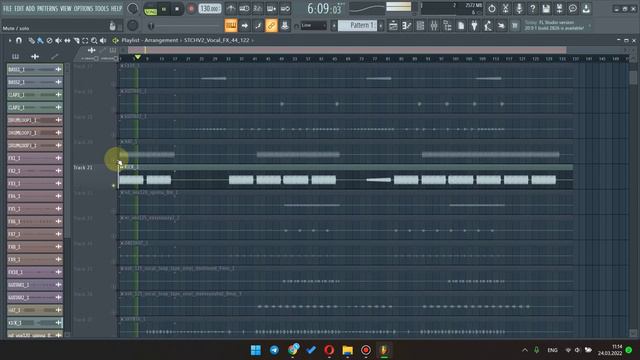The height and width of the screenshot is (360, 640).
Task: Open playlist options menu arrow
Action: pyautogui.click(x=10, y=40)
